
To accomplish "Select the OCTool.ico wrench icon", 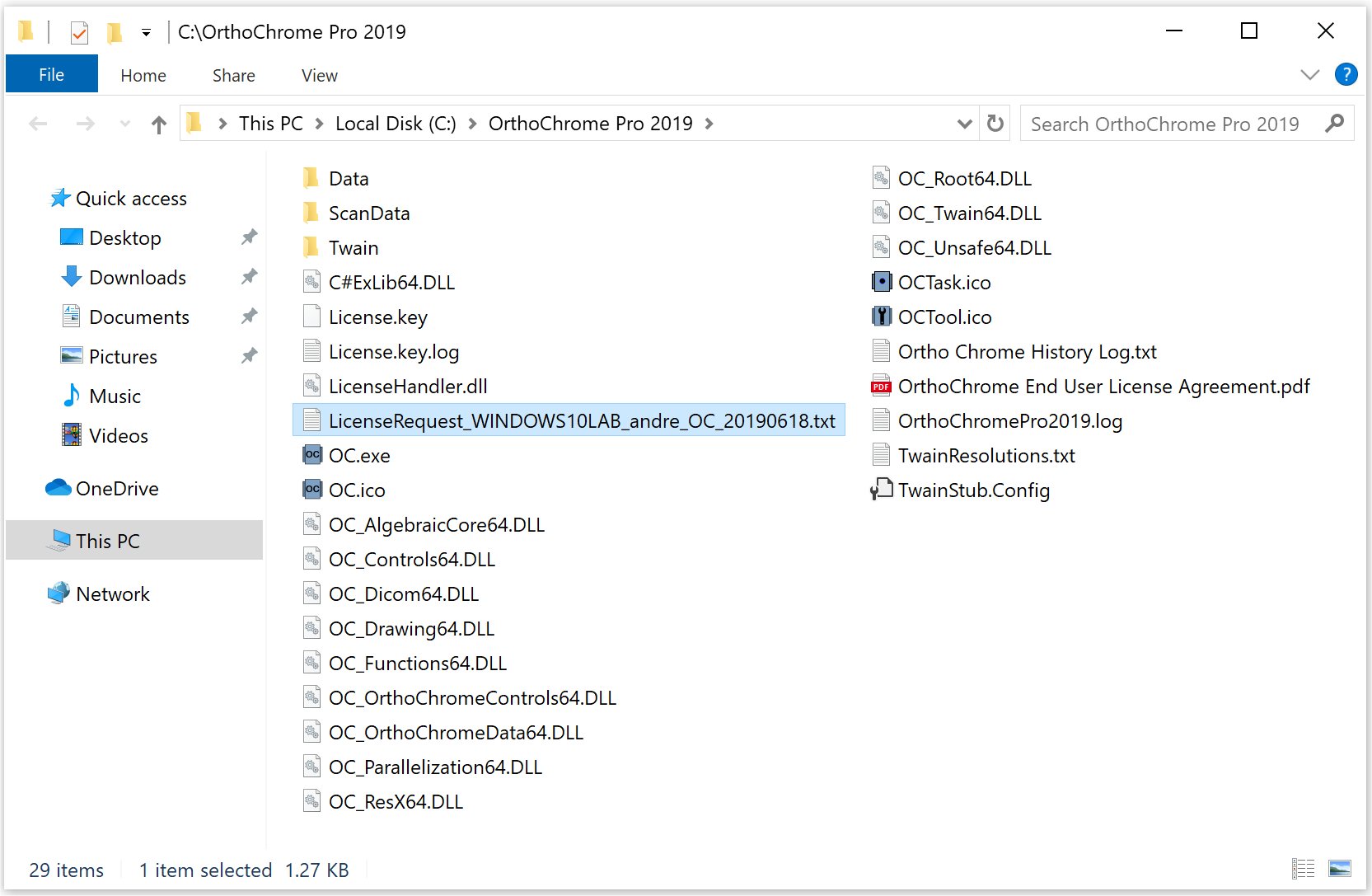I will pyautogui.click(x=881, y=317).
